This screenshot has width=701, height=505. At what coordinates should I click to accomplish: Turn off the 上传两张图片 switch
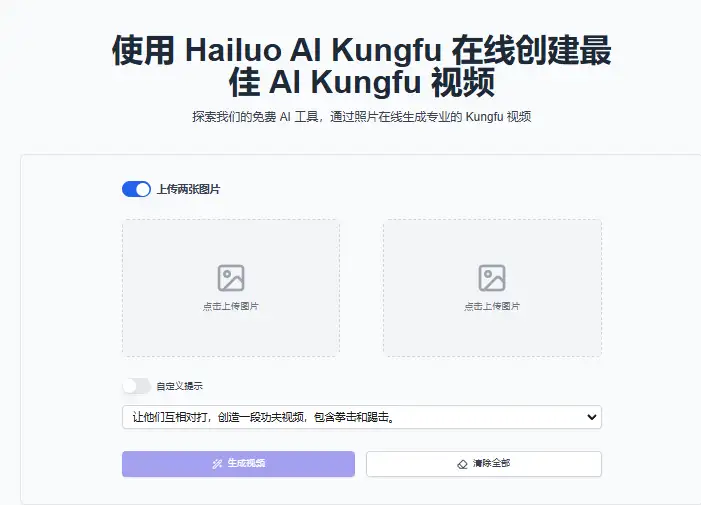[x=136, y=189]
